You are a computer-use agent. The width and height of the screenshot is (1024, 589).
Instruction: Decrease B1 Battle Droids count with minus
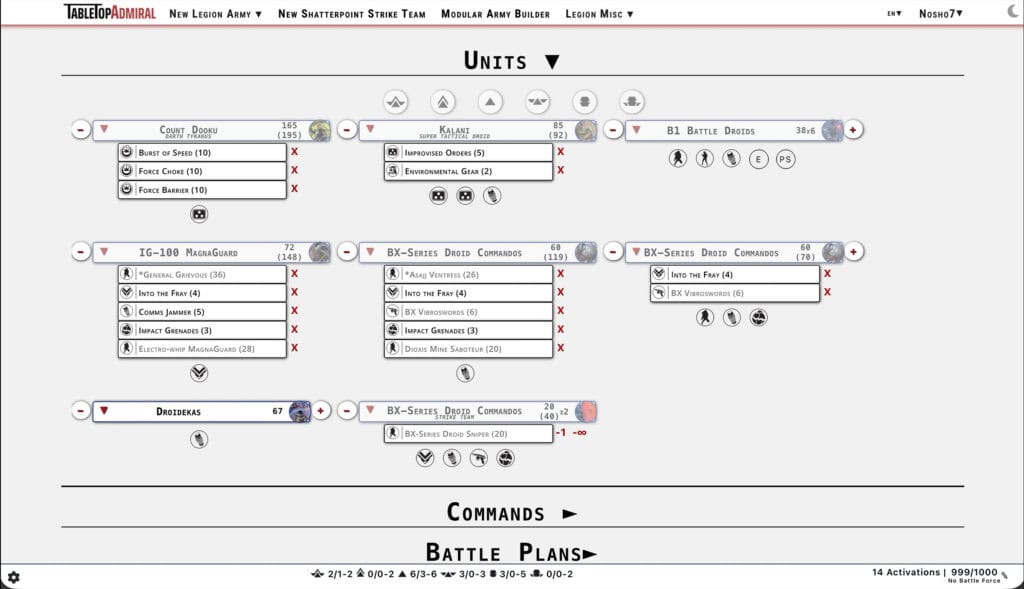(x=613, y=129)
